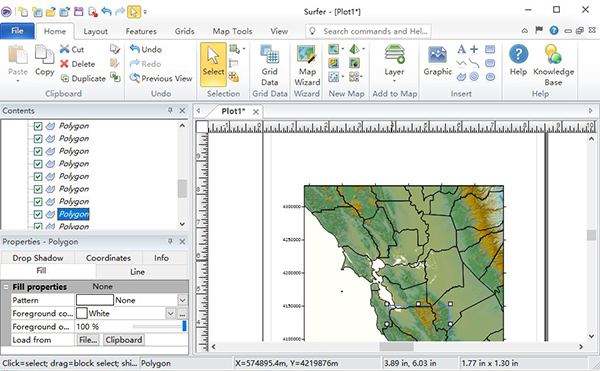Click the Post map icon in New Map

334,77
